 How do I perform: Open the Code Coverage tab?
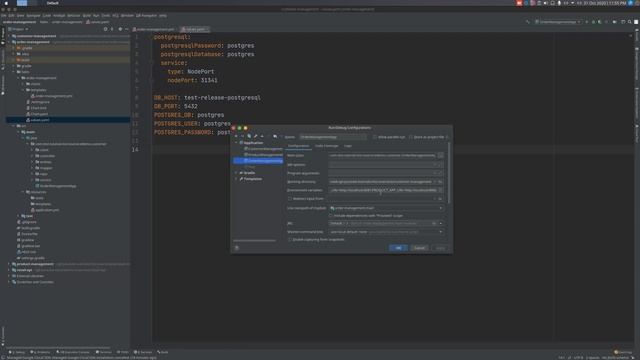(327, 146)
